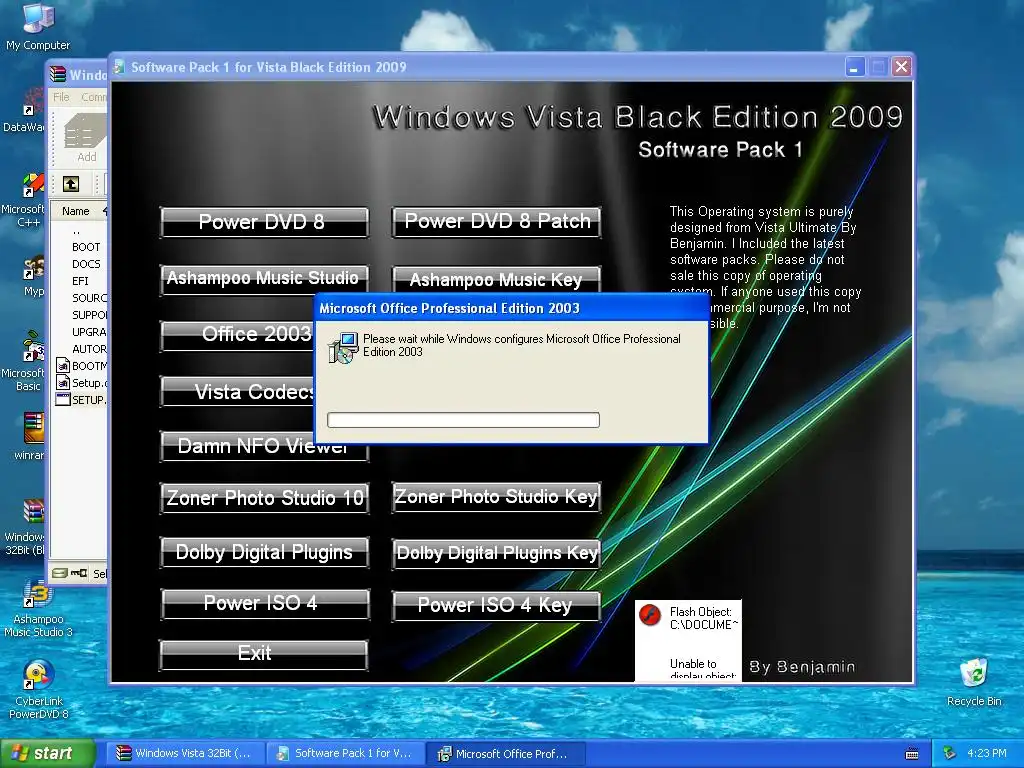Click Zoner Photo Studio Key button
Screen dimensions: 1024x768
pos(496,497)
